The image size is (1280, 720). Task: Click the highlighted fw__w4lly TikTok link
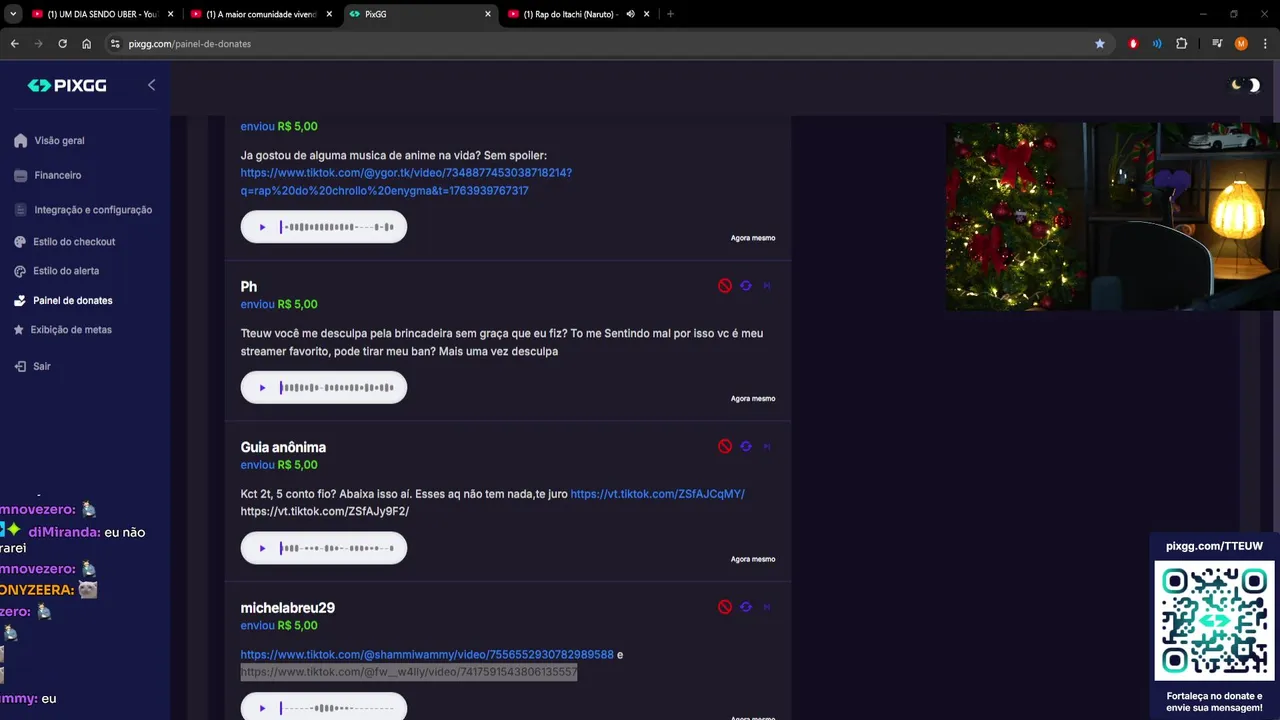tap(409, 672)
